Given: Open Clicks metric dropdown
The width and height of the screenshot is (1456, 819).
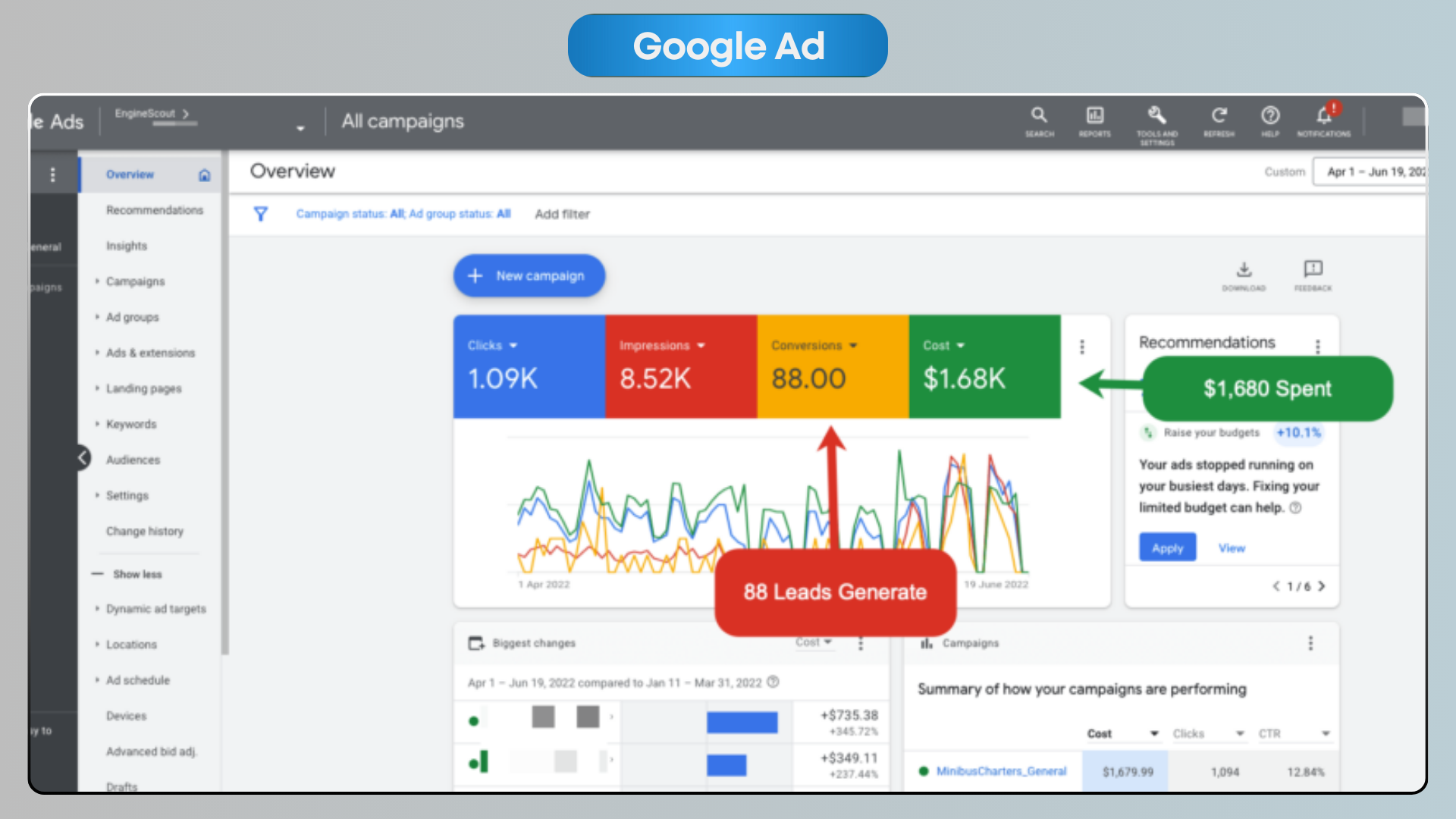Looking at the screenshot, I should click(492, 346).
